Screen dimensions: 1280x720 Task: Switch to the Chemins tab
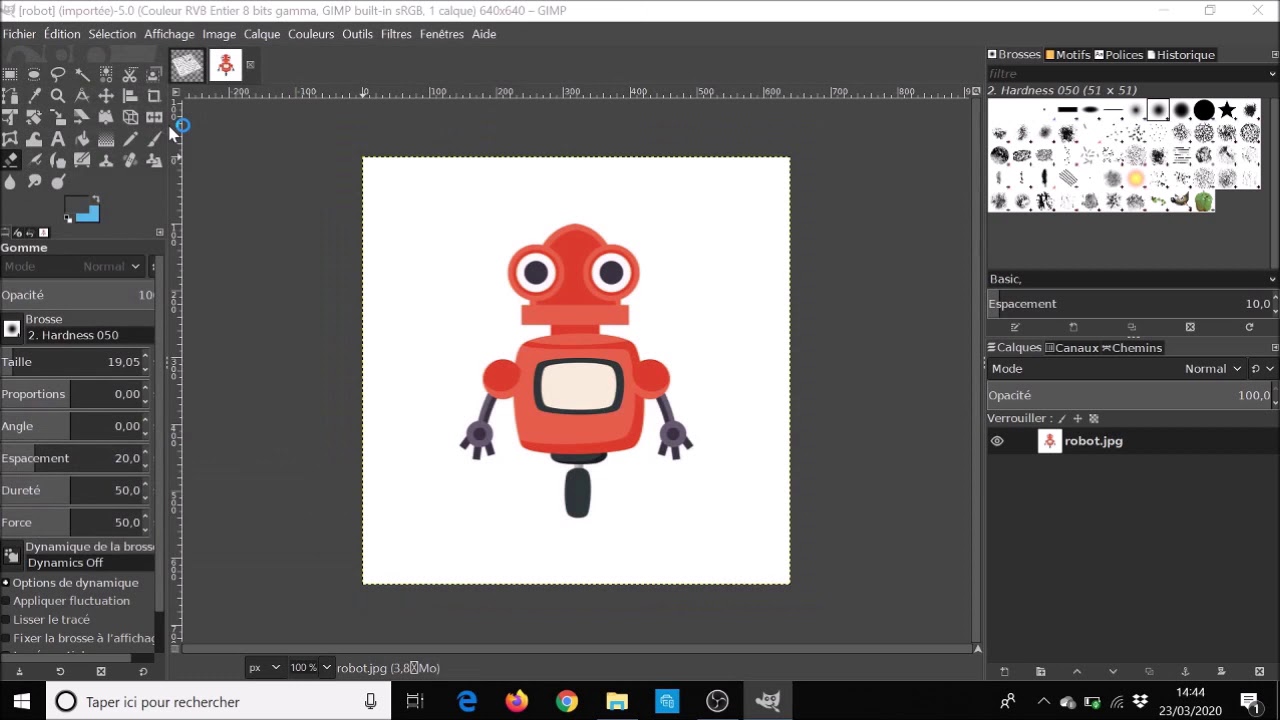1132,348
